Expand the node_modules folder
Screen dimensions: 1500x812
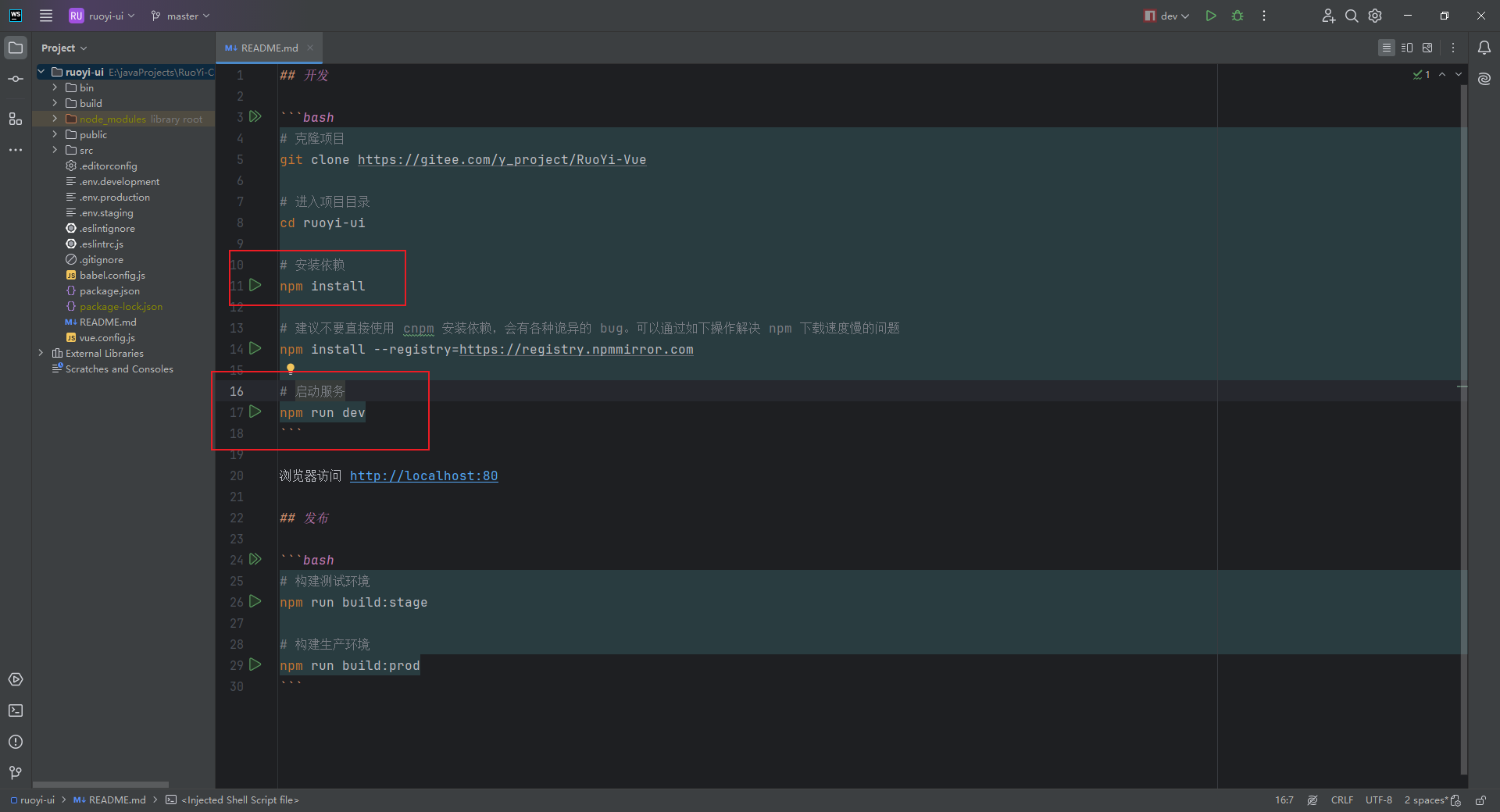click(x=55, y=119)
